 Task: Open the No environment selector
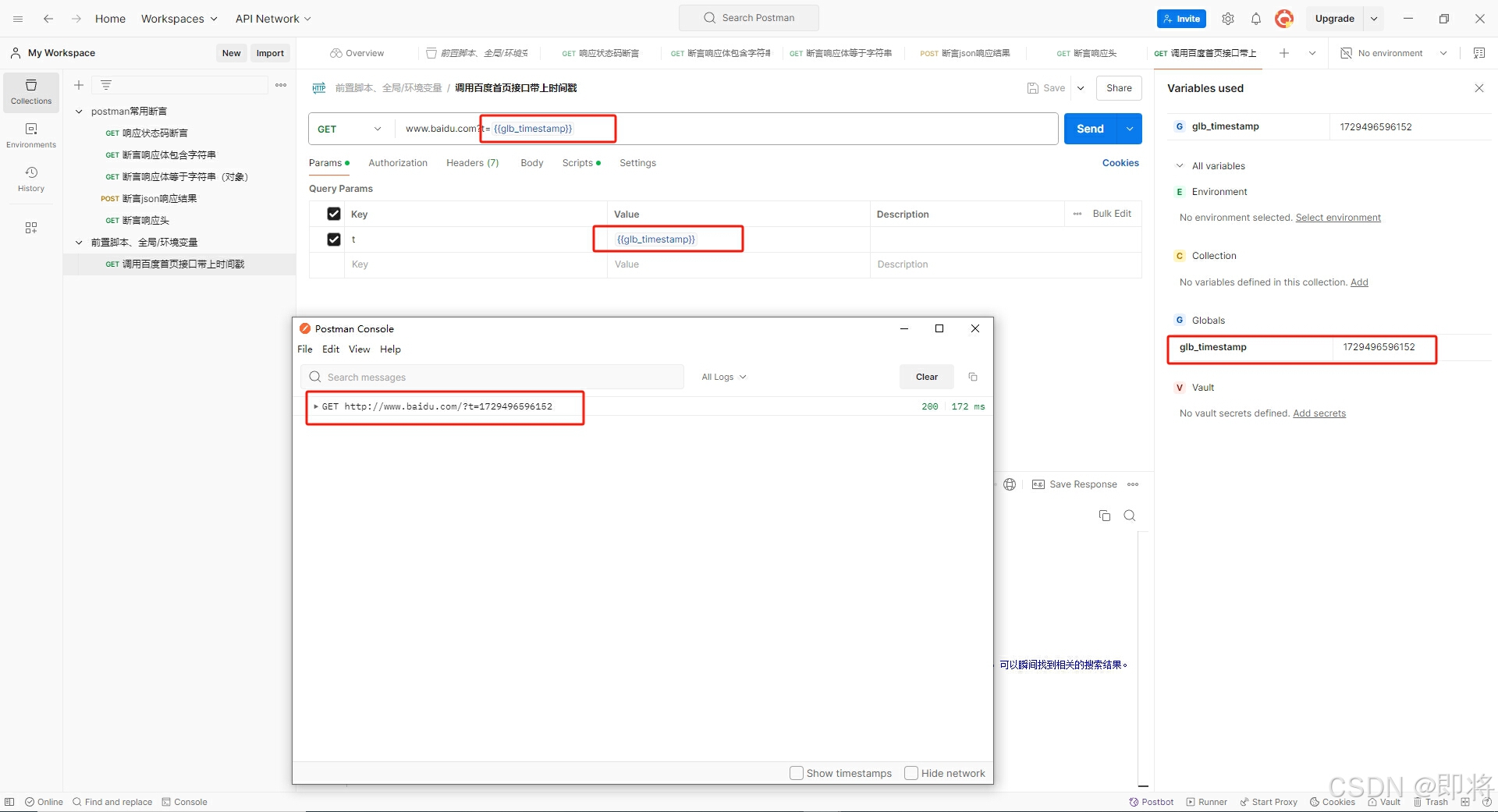pos(1393,53)
